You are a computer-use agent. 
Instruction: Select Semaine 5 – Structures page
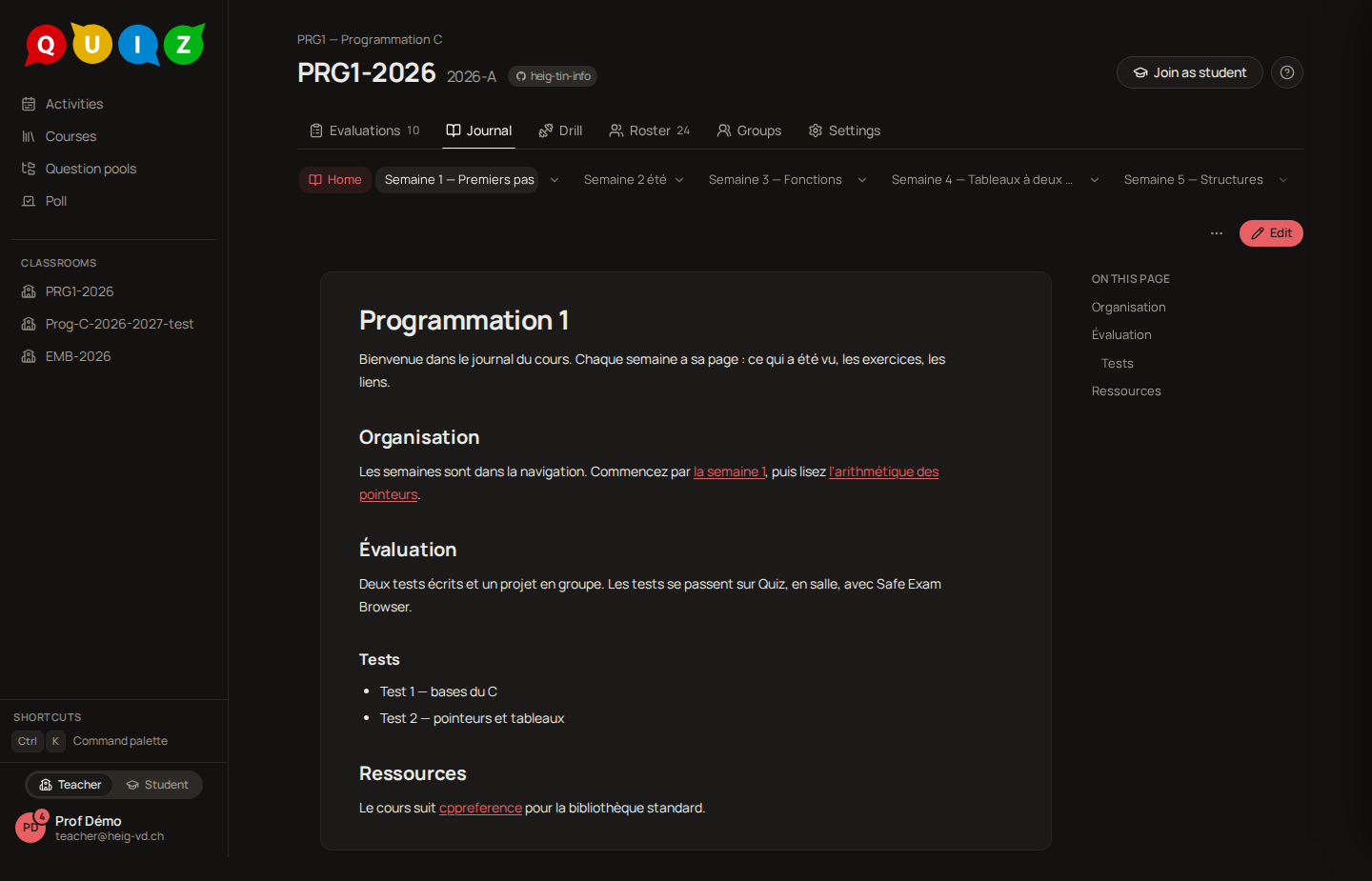[x=1193, y=180]
